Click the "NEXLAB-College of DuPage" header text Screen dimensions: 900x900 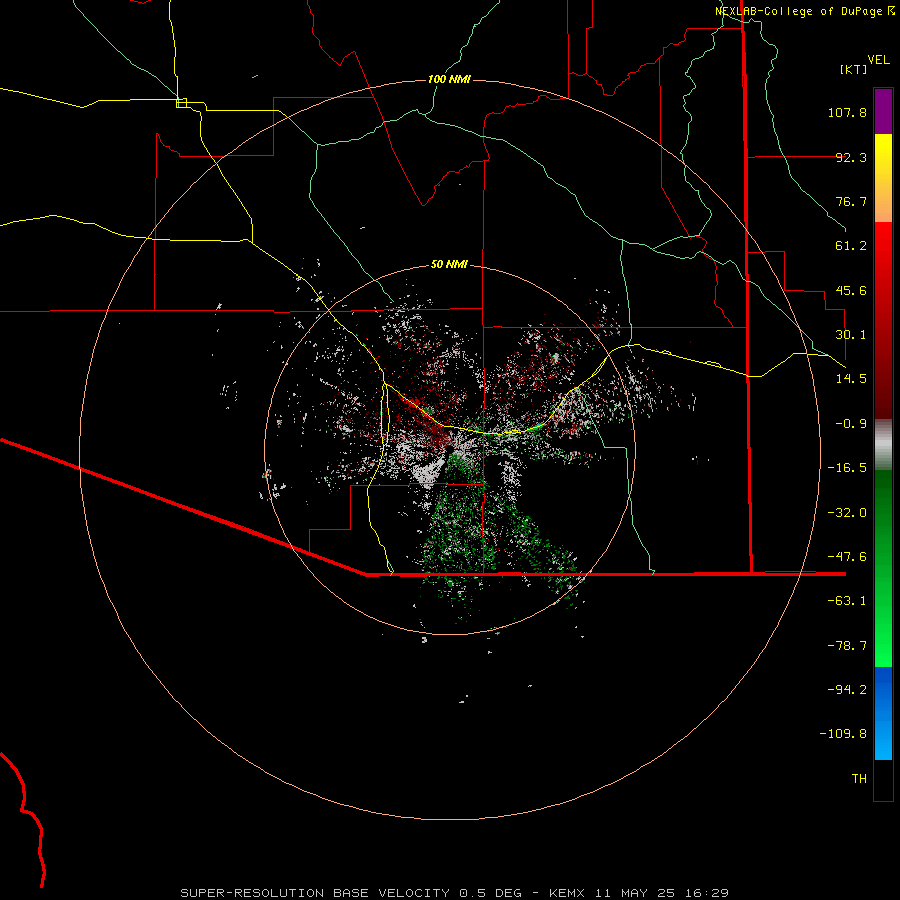(799, 11)
